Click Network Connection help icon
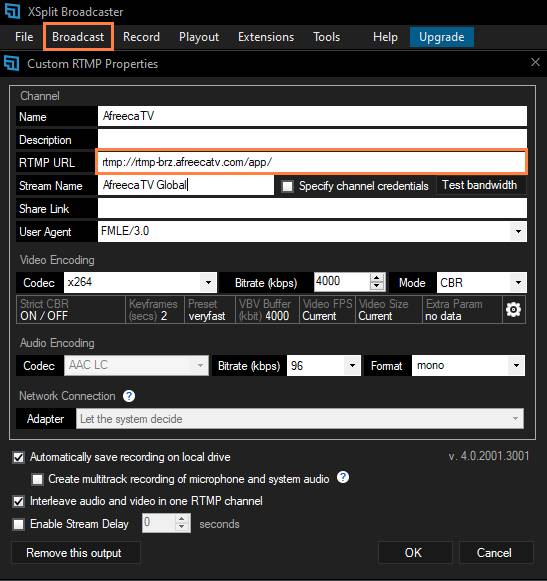This screenshot has height=581, width=547. pos(129,396)
